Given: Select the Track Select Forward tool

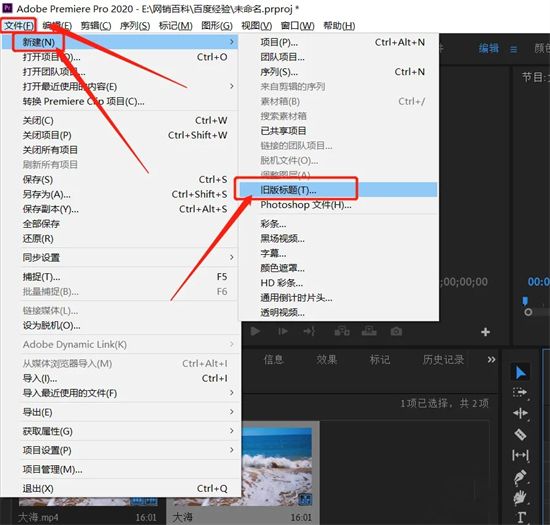Looking at the screenshot, I should click(521, 393).
